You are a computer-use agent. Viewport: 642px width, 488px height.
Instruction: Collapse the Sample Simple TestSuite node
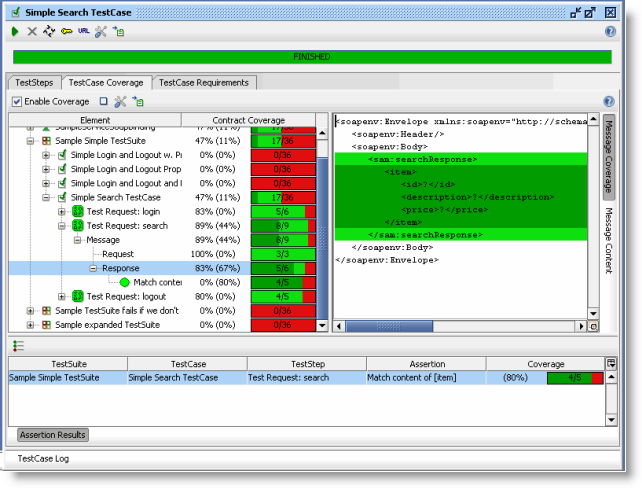(30, 141)
